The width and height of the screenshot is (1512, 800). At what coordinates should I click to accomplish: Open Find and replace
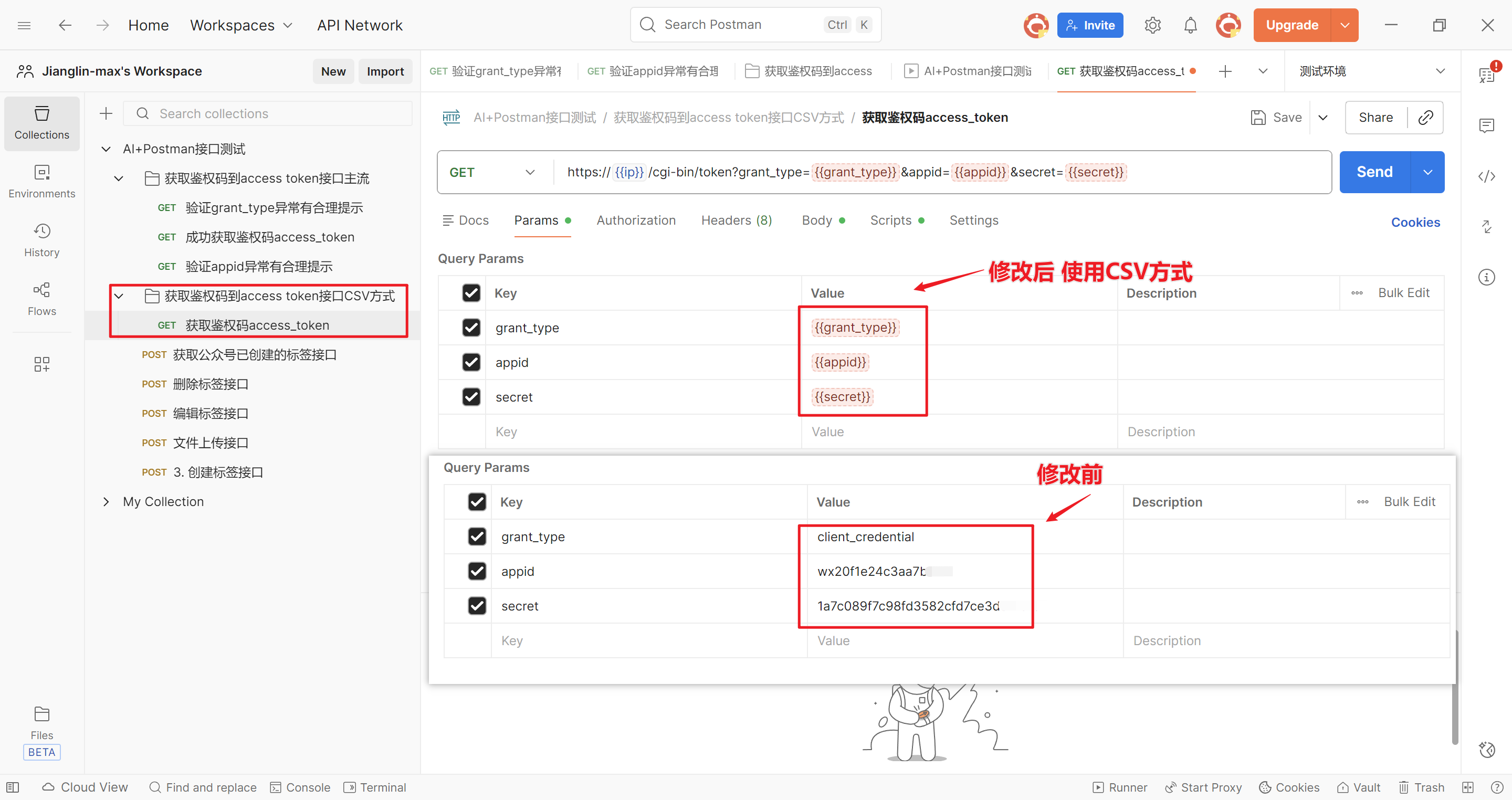(x=203, y=787)
